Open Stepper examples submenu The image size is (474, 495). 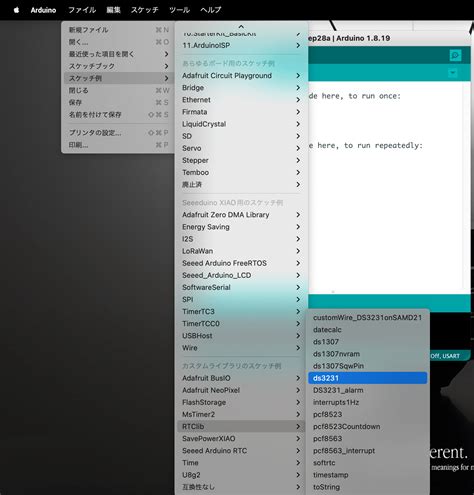(x=241, y=160)
